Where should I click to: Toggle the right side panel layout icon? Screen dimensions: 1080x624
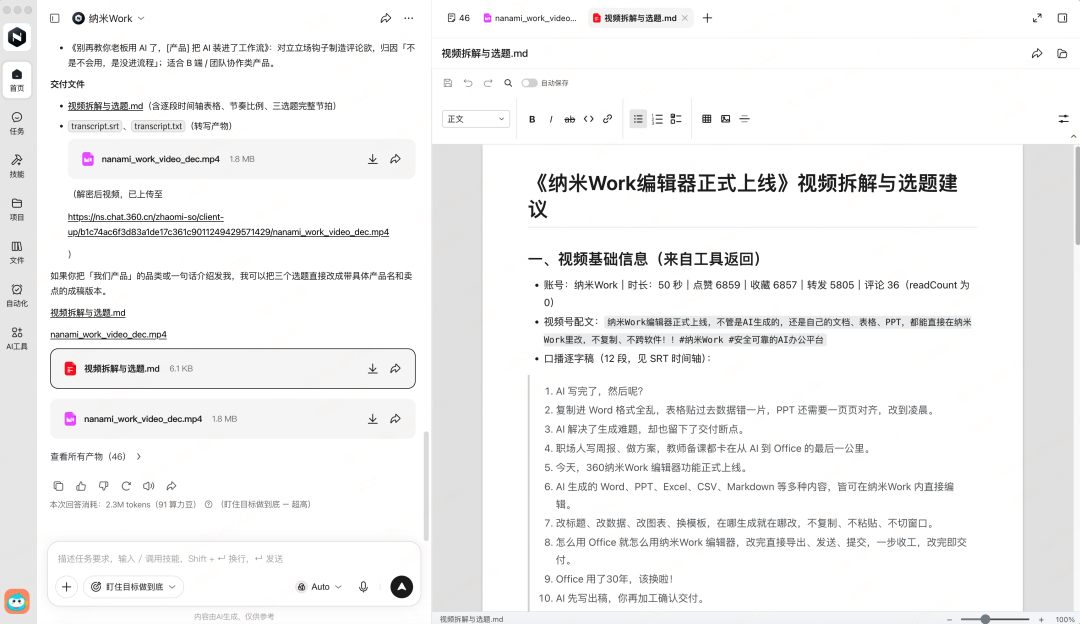(x=1063, y=18)
